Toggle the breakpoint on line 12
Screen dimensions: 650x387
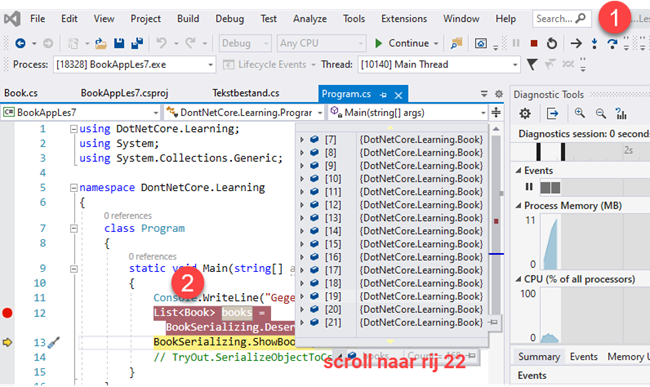[x=7, y=313]
